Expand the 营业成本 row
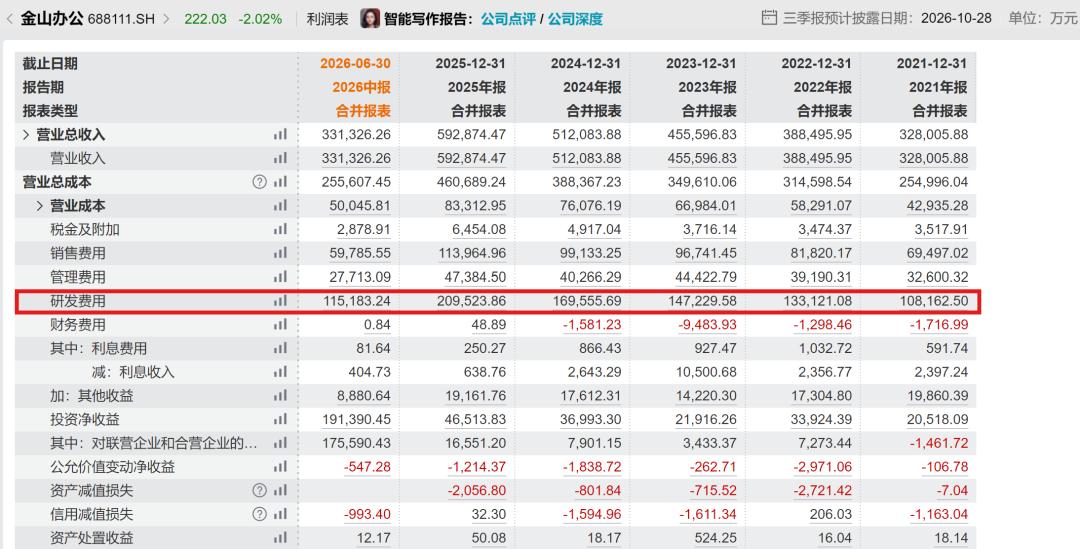 coord(40,205)
